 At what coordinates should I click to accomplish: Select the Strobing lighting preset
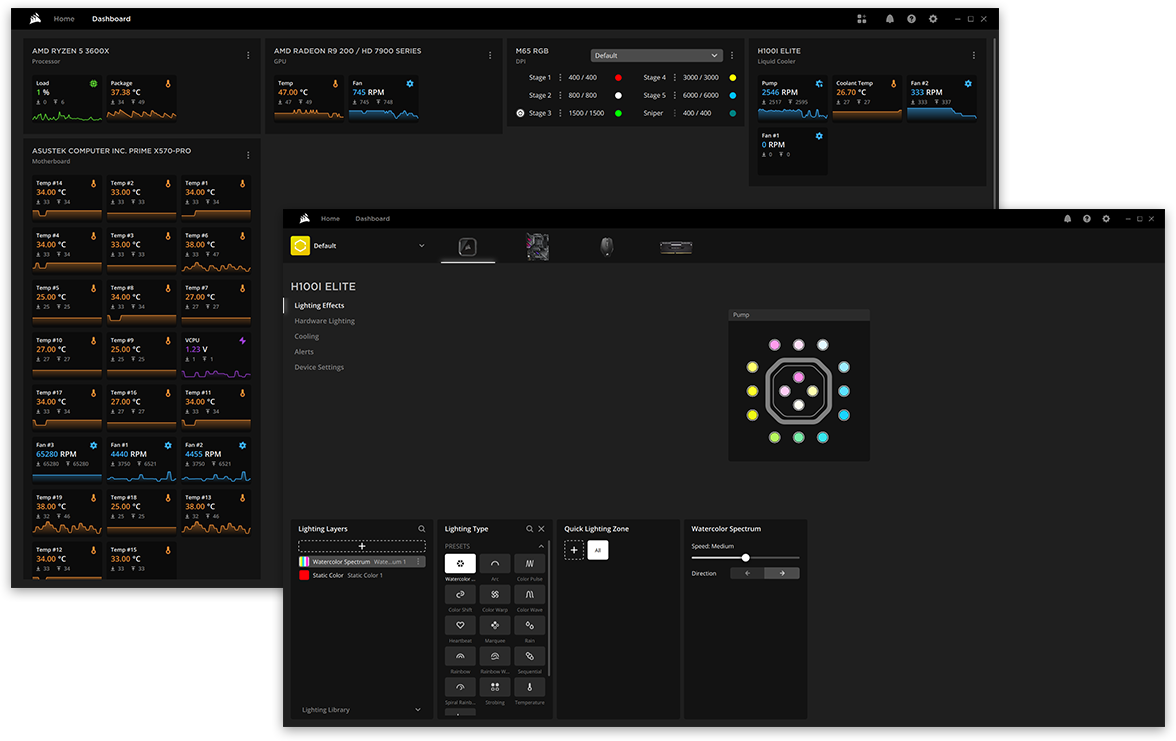click(x=495, y=686)
